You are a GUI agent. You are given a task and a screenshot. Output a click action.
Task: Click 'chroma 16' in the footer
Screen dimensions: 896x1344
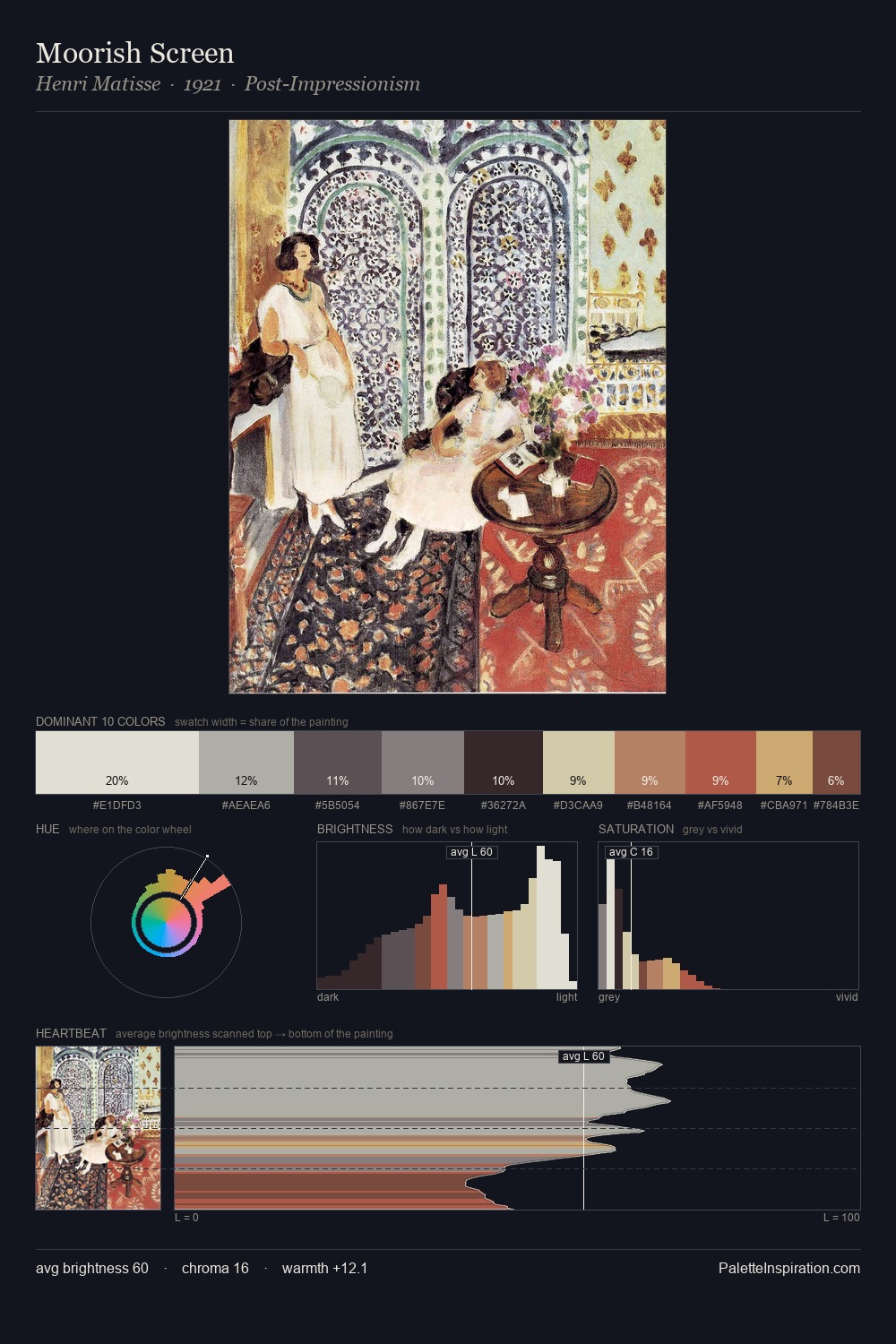coord(215,1268)
